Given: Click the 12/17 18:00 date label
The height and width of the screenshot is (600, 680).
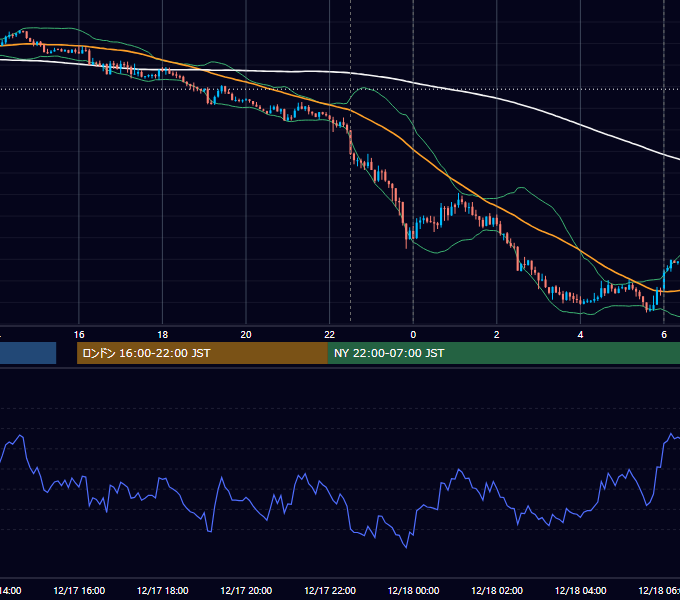Looking at the screenshot, I should (x=163, y=590).
